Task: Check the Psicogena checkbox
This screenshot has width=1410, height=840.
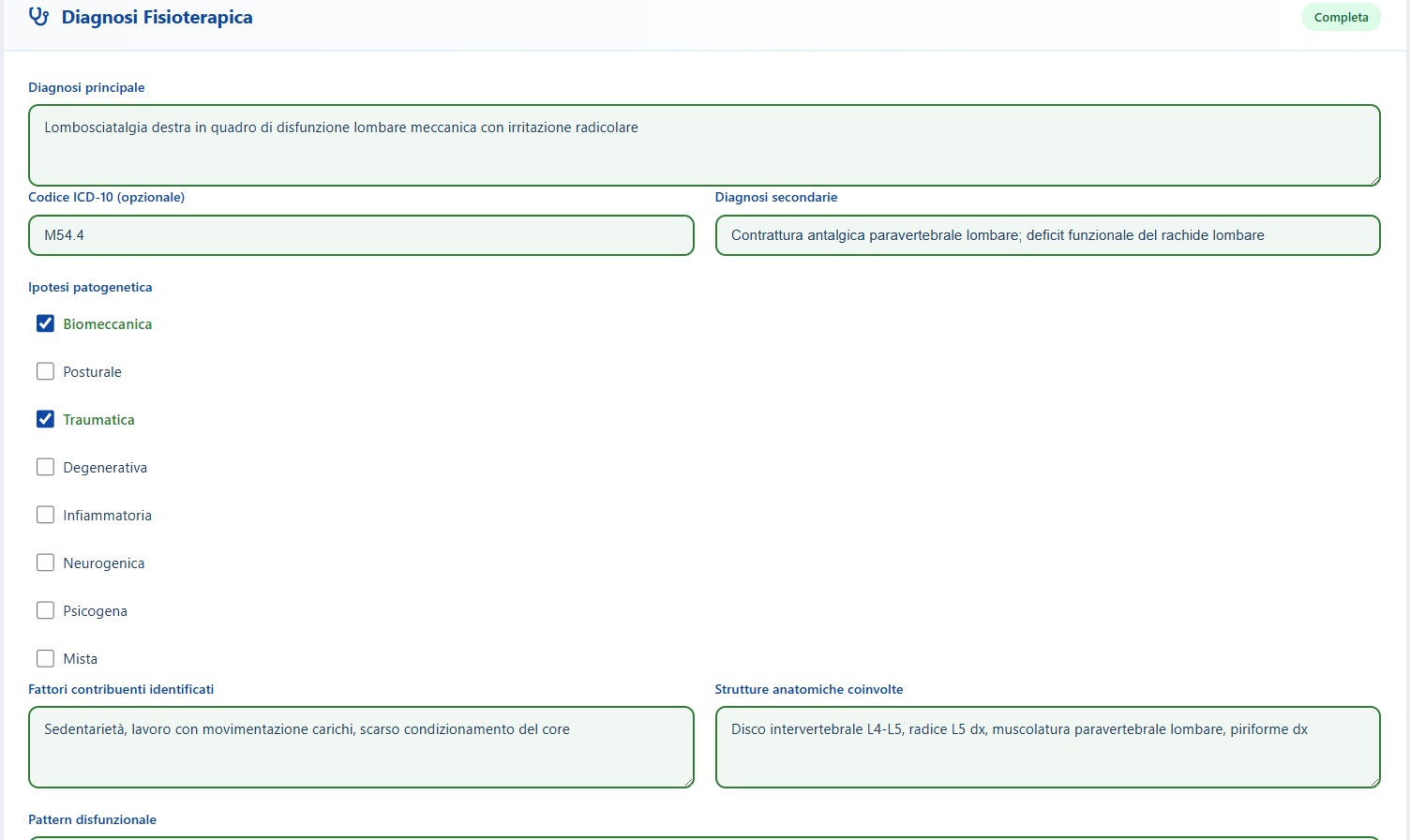Action: point(45,610)
